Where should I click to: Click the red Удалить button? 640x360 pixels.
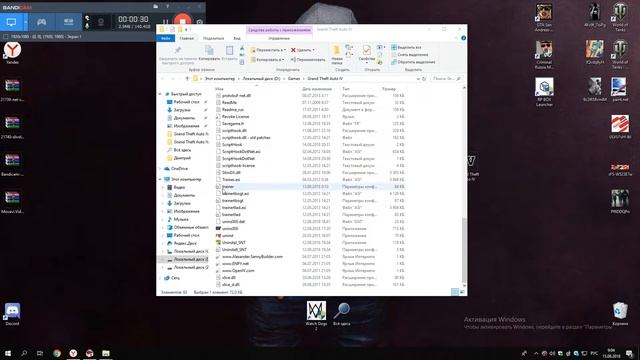click(x=302, y=50)
